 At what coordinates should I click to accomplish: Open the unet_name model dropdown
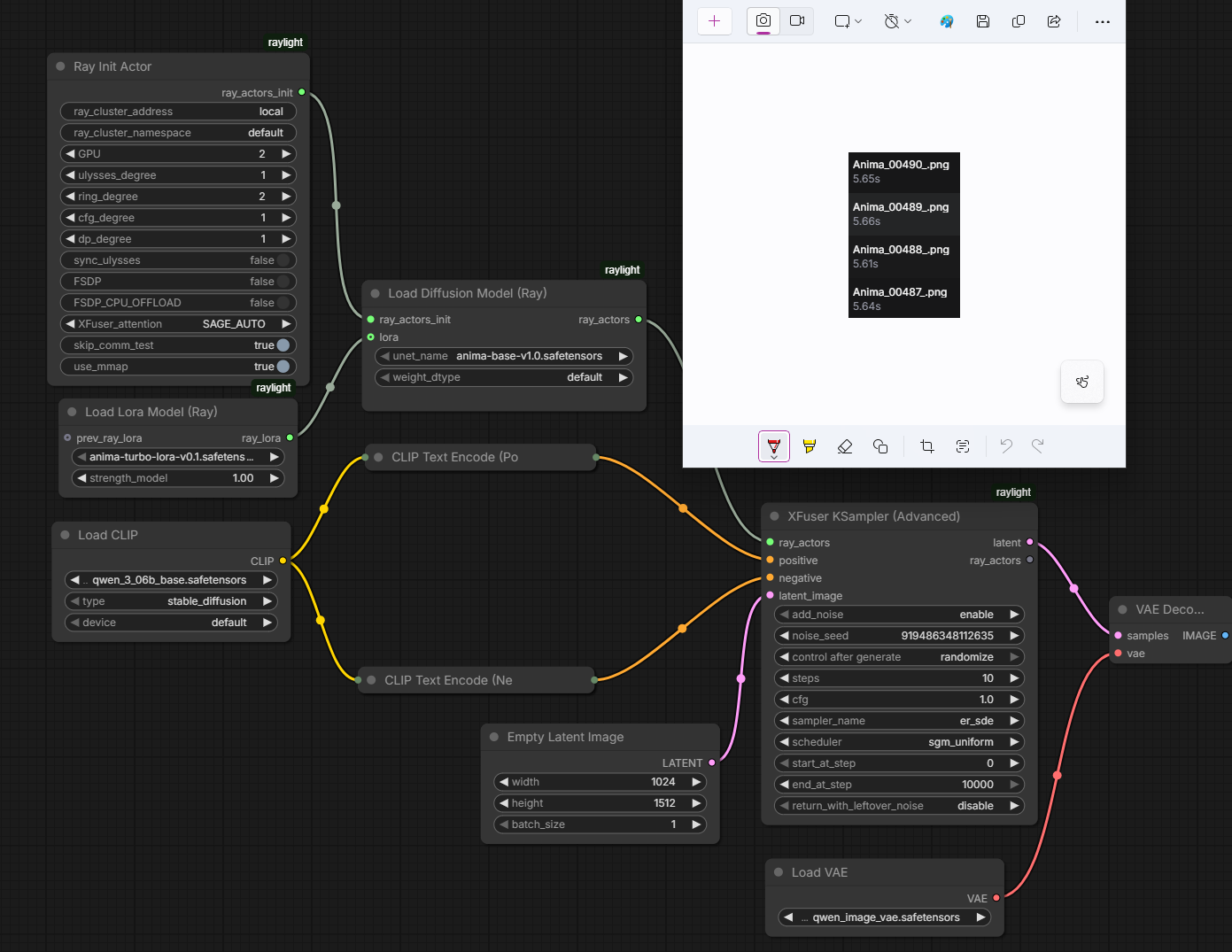pos(504,356)
